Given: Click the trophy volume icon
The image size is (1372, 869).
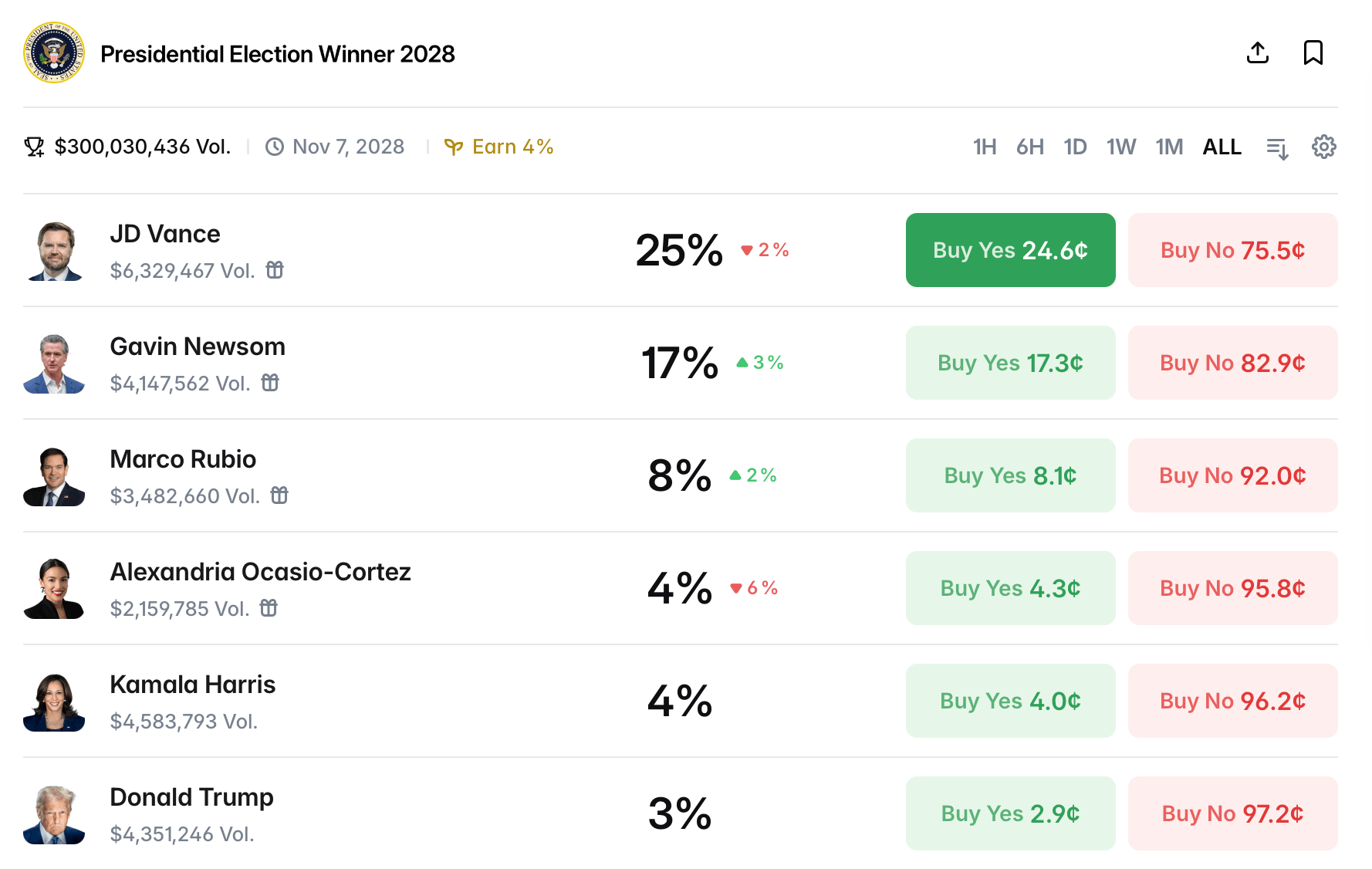Looking at the screenshot, I should pos(34,147).
